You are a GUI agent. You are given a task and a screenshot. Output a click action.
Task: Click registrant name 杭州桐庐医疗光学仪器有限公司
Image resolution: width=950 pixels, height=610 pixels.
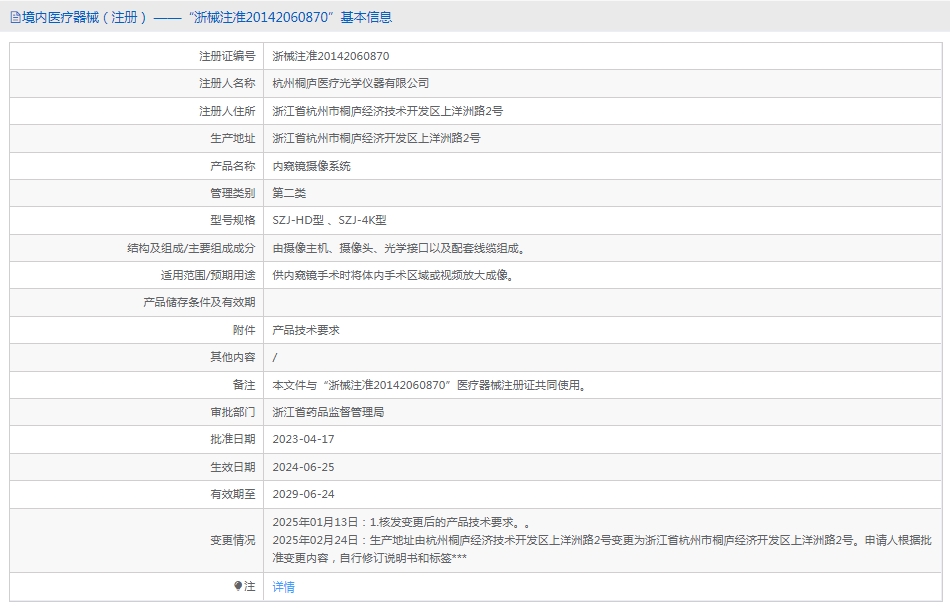tap(351, 84)
